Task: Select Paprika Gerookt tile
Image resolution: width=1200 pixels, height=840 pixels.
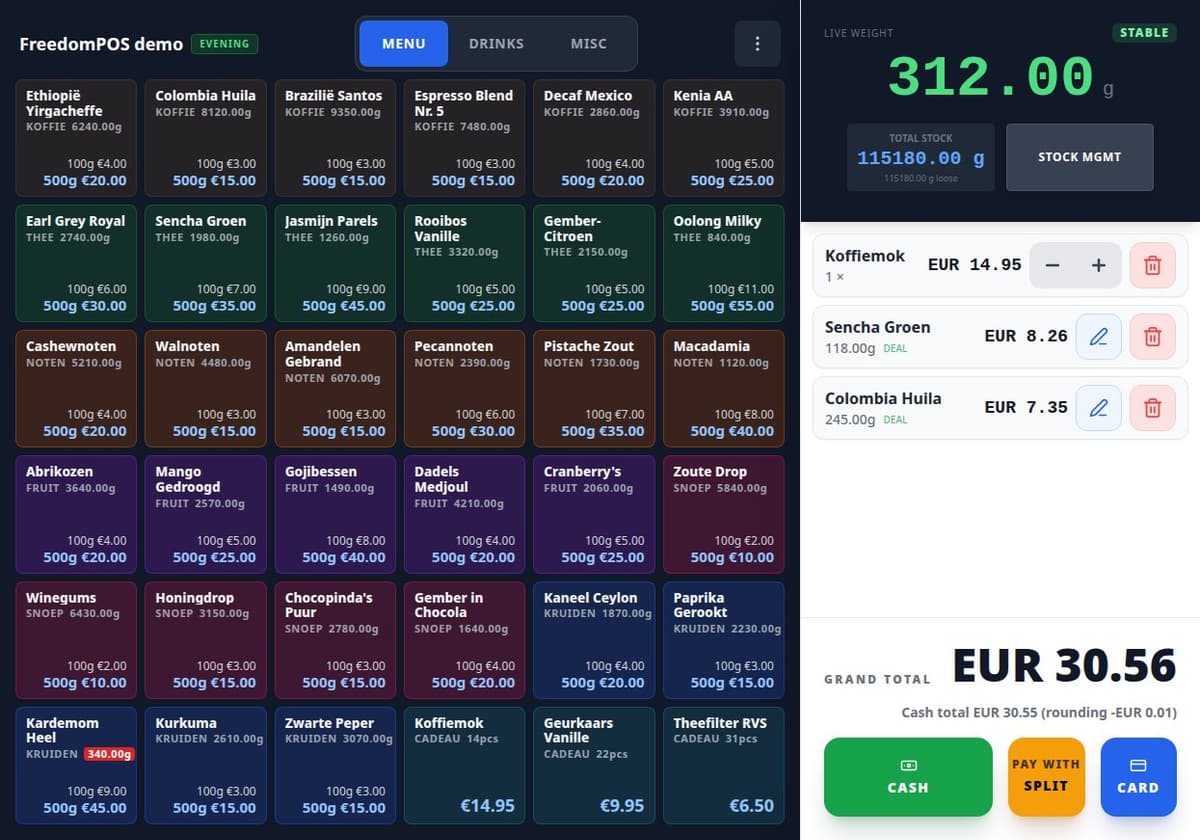Action: coord(724,640)
